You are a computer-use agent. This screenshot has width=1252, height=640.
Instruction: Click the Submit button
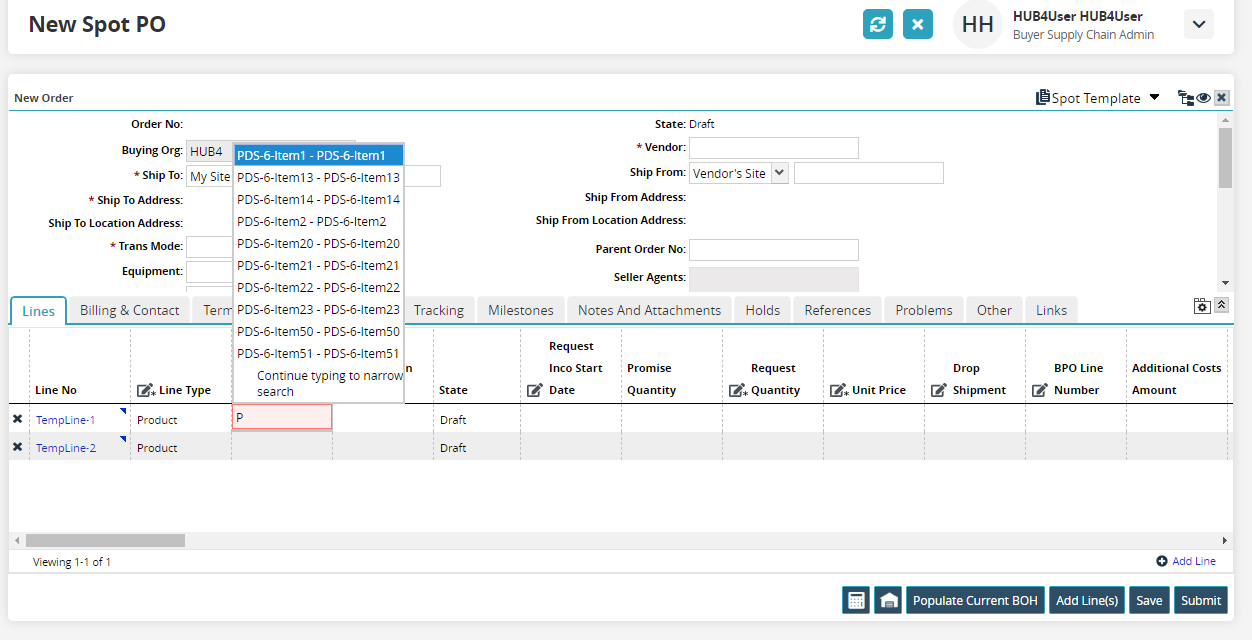coord(1200,600)
